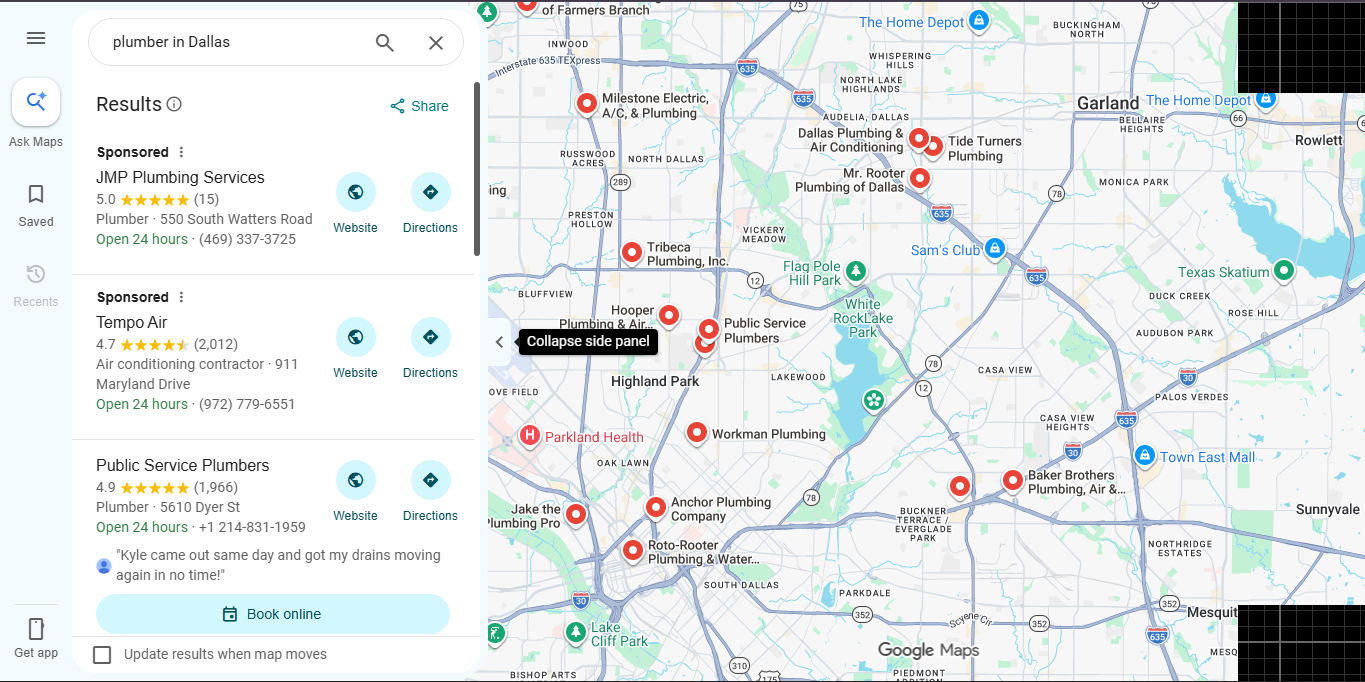Click Parkland Health hospital marker

click(530, 436)
